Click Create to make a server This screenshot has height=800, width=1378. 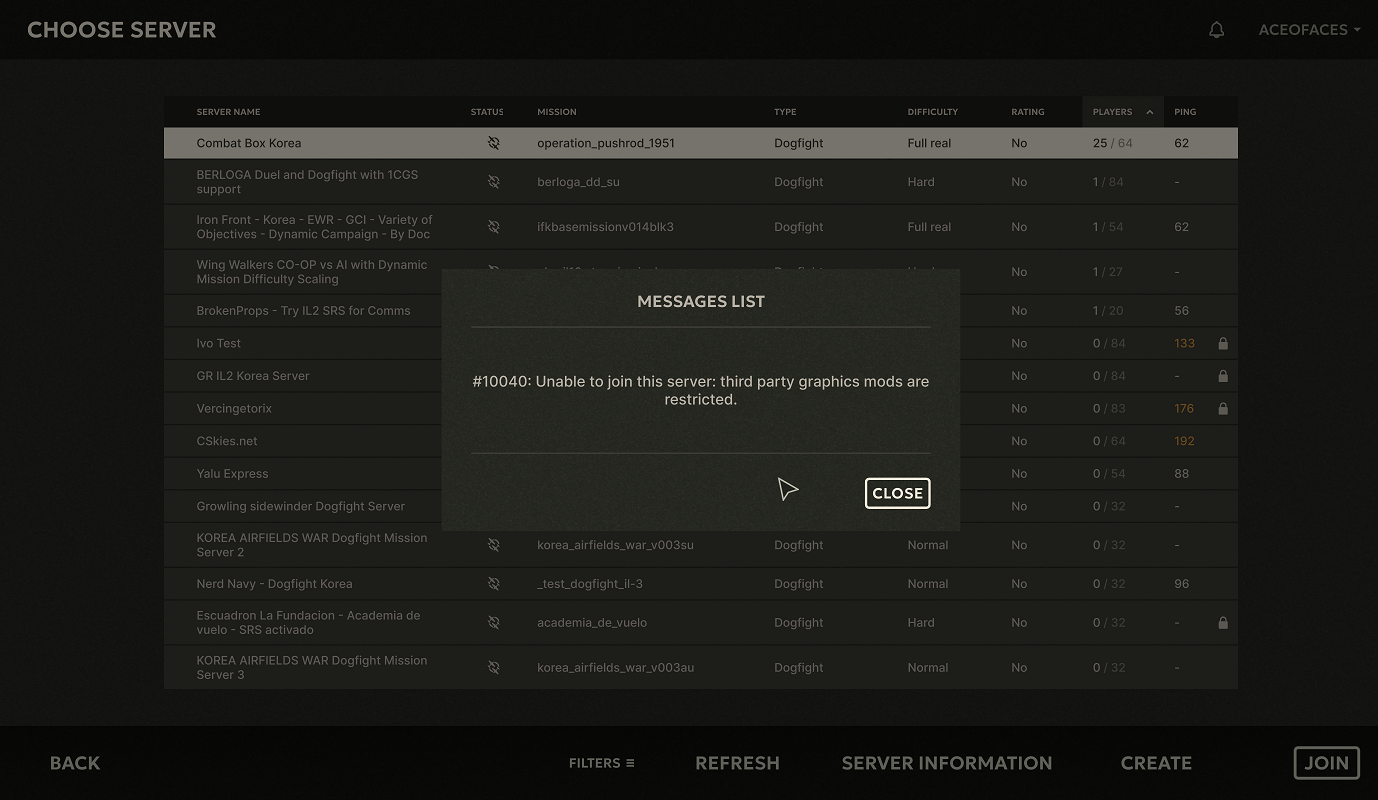point(1156,763)
